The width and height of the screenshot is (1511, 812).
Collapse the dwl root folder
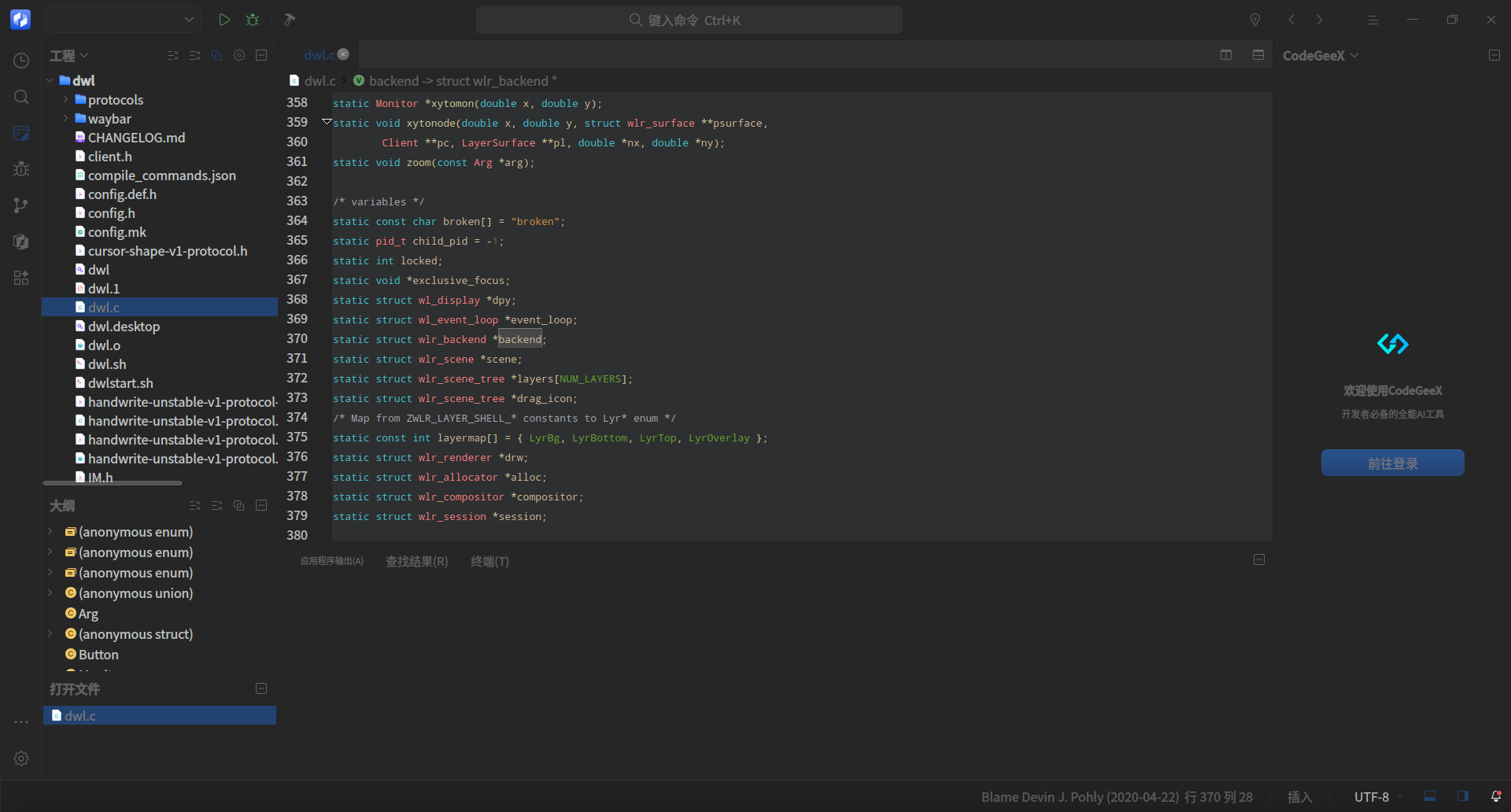pos(50,80)
